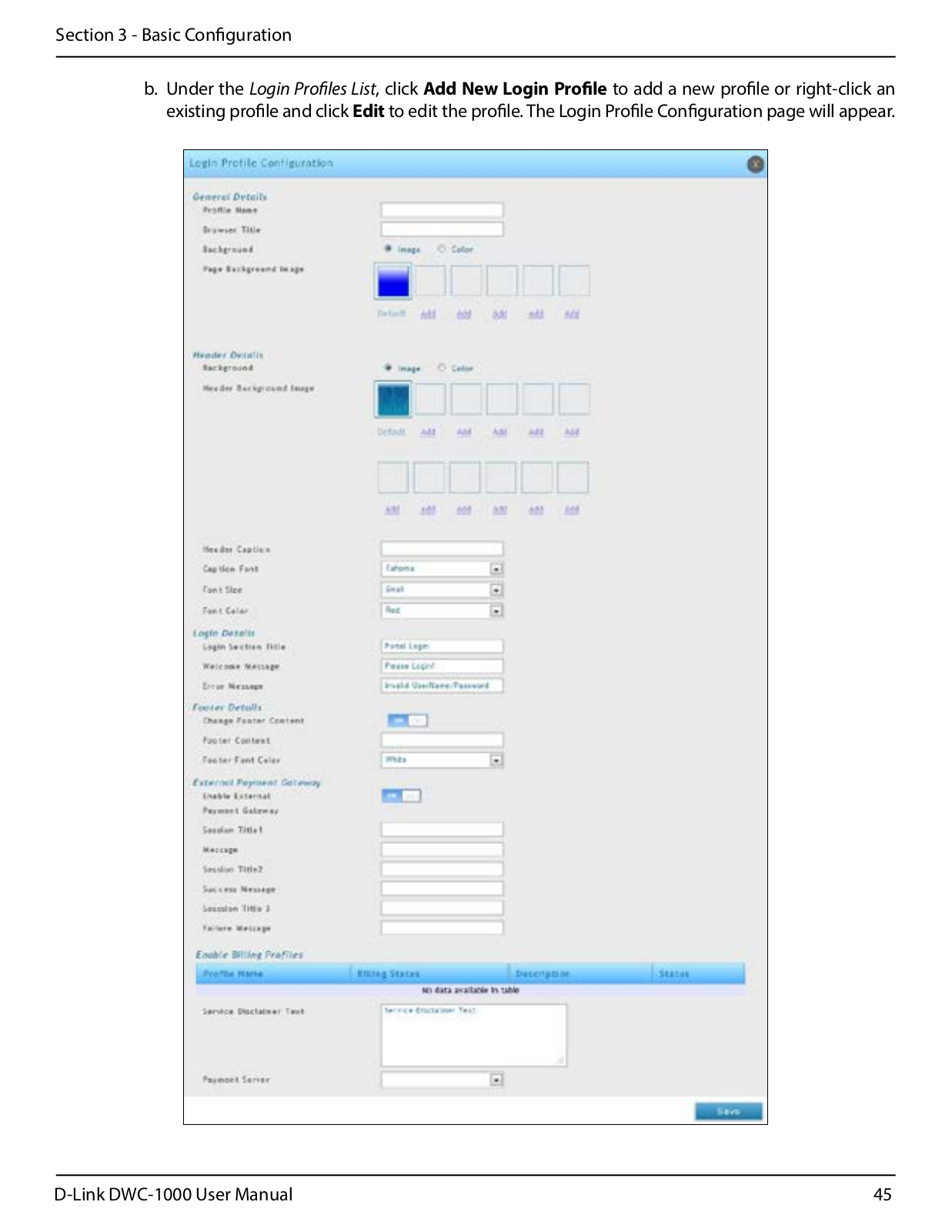Expand the Font Size dropdown
Viewport: 952px width, 1232px height.
(496, 590)
